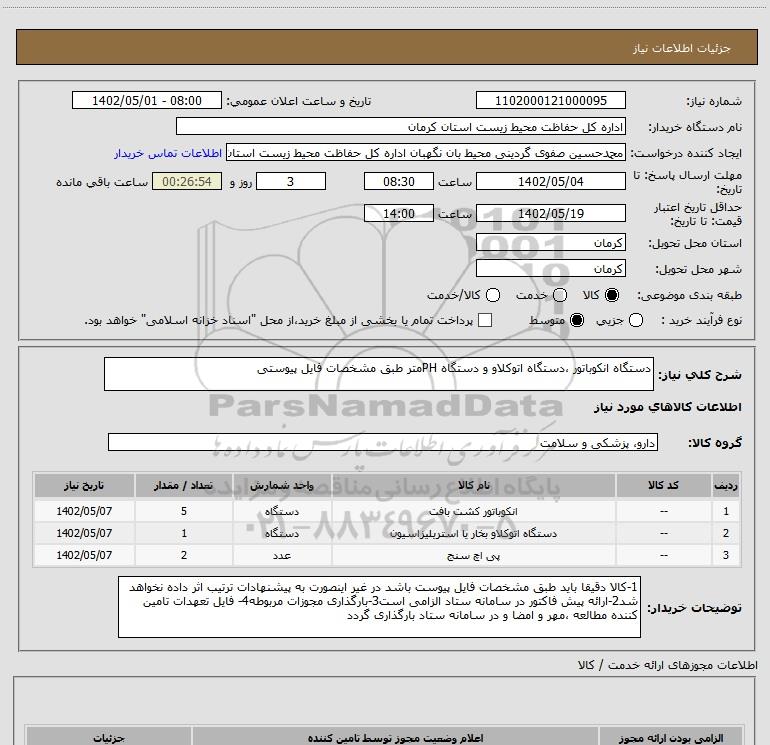770x745 pixels.
Task: Click the goods group field دارو، پزشکی و سلامت
Action: click(x=383, y=442)
